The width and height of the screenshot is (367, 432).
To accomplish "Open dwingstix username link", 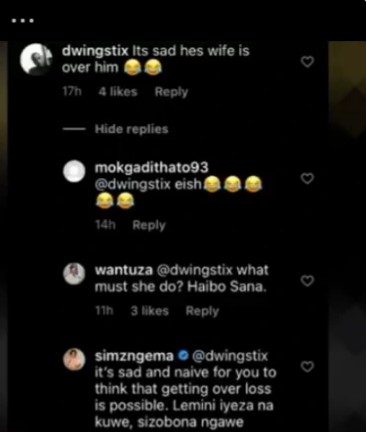I will click(95, 51).
